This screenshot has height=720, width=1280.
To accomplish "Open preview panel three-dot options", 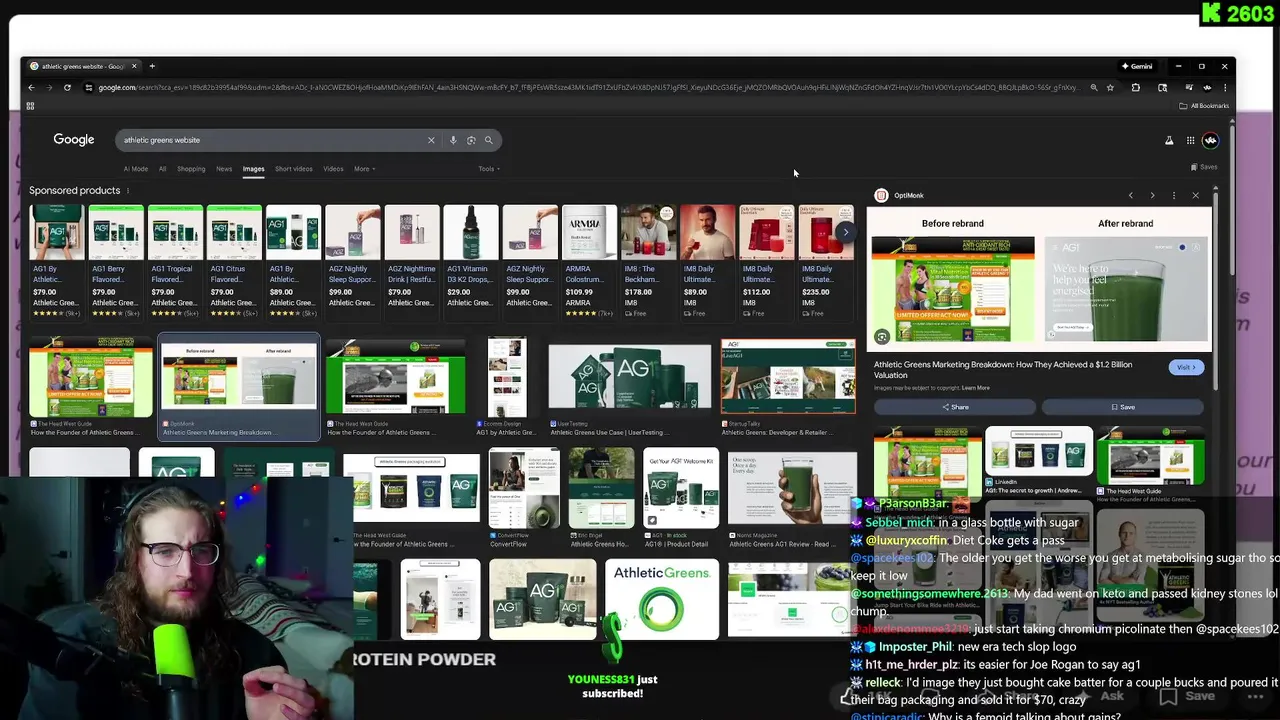I will pyautogui.click(x=1174, y=196).
